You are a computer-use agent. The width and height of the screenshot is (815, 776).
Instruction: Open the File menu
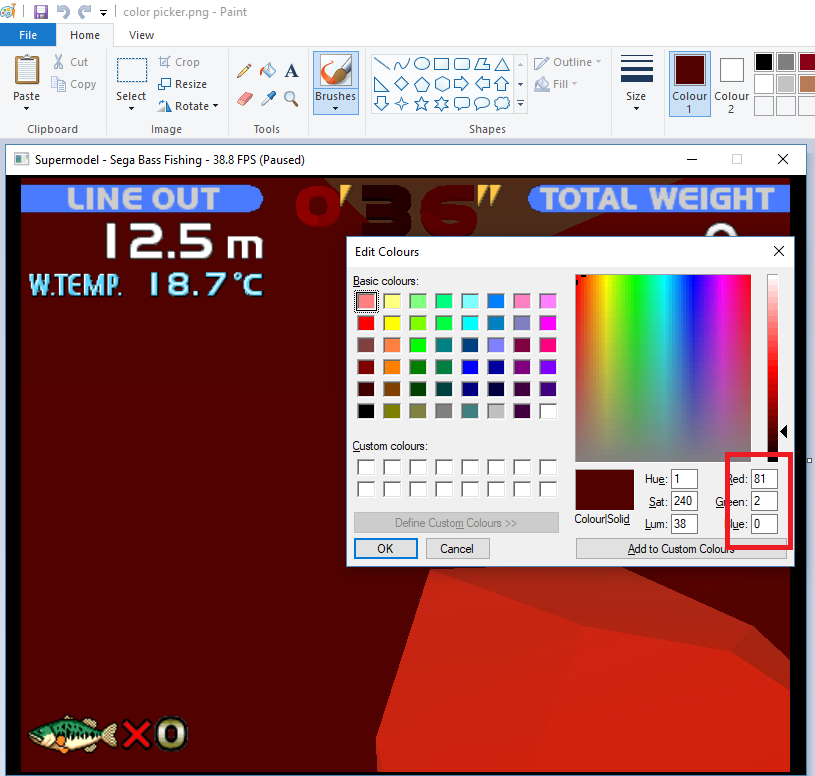[x=28, y=35]
